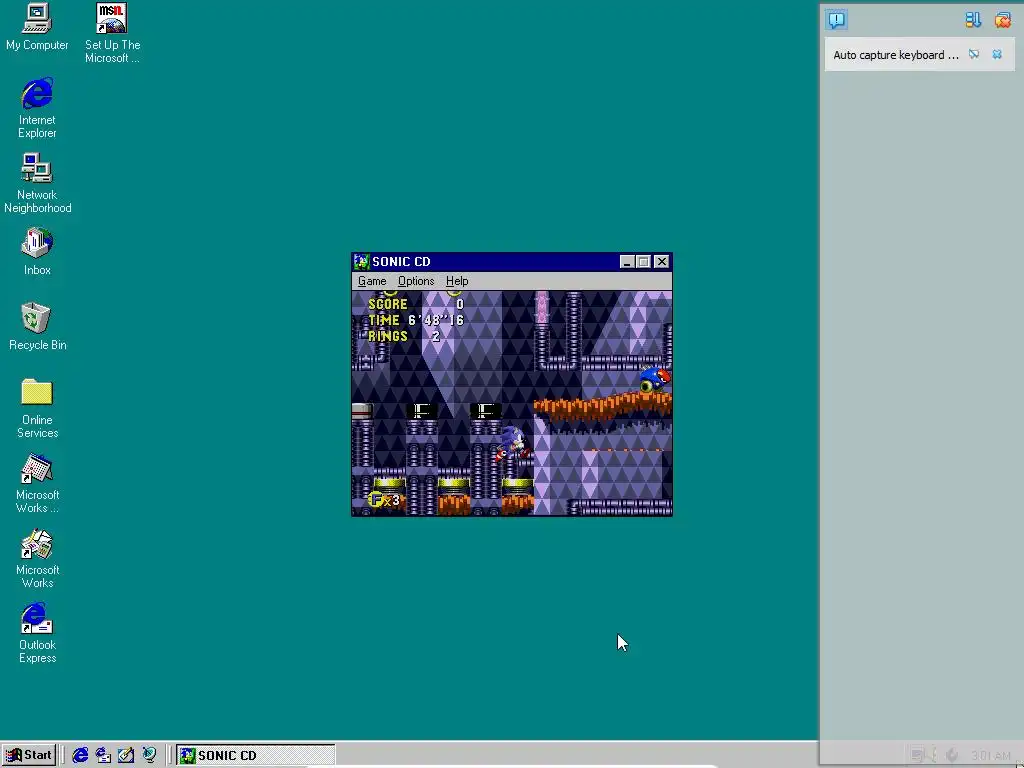Pin the Auto capture keyboard notification
The image size is (1024, 768).
pos(974,55)
